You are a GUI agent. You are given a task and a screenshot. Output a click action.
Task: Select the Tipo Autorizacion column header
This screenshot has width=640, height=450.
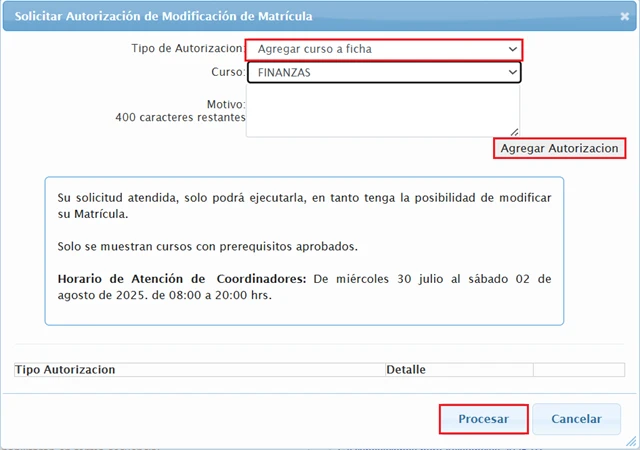[x=65, y=370]
